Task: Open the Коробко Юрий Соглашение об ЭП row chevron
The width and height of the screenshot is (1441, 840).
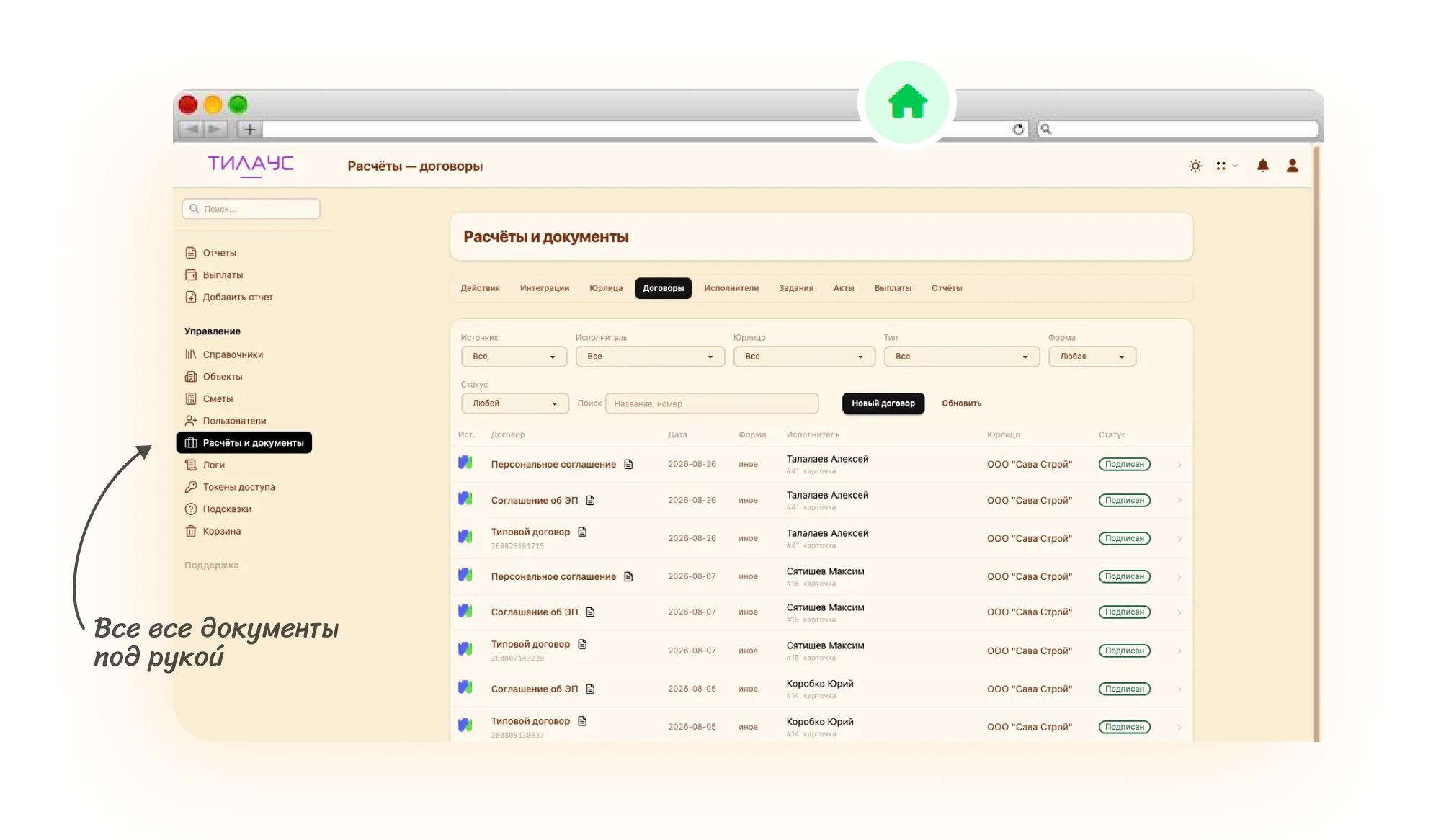Action: [x=1179, y=689]
